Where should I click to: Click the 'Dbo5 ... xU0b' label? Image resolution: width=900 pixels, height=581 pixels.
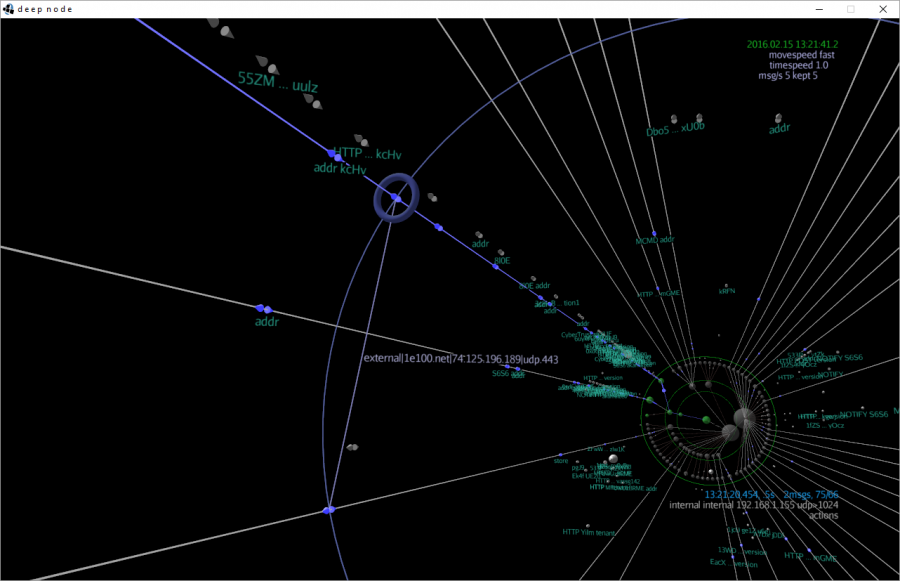(x=676, y=129)
